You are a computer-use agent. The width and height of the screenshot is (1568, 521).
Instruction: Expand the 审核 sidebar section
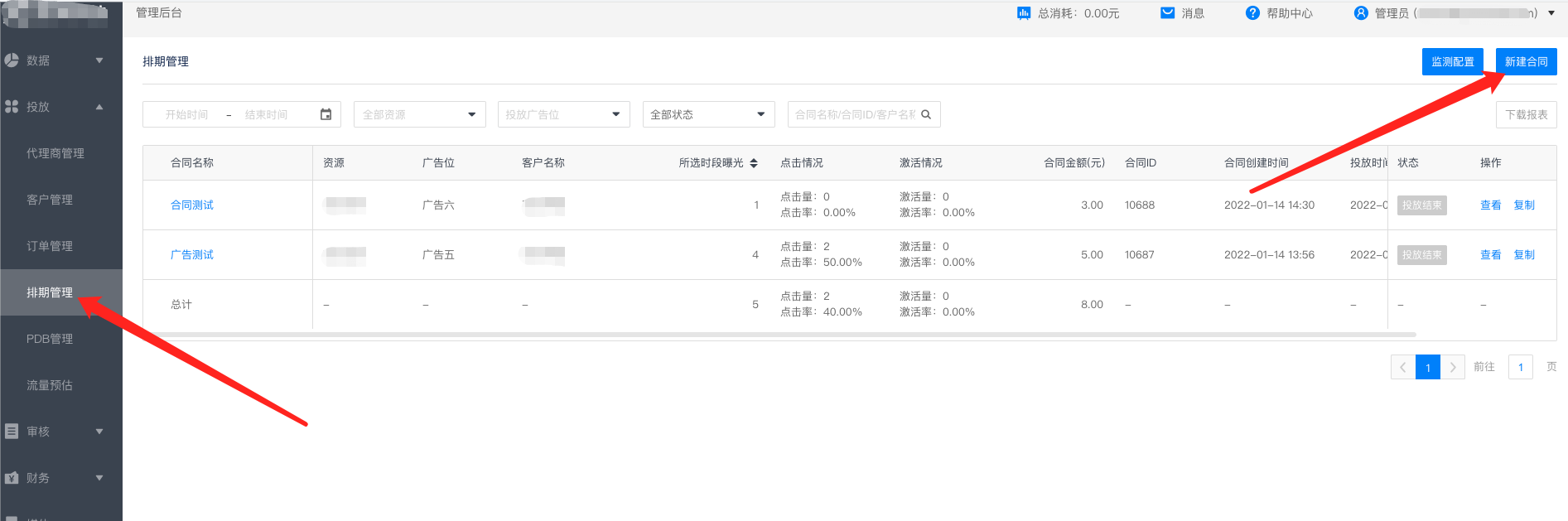(99, 432)
